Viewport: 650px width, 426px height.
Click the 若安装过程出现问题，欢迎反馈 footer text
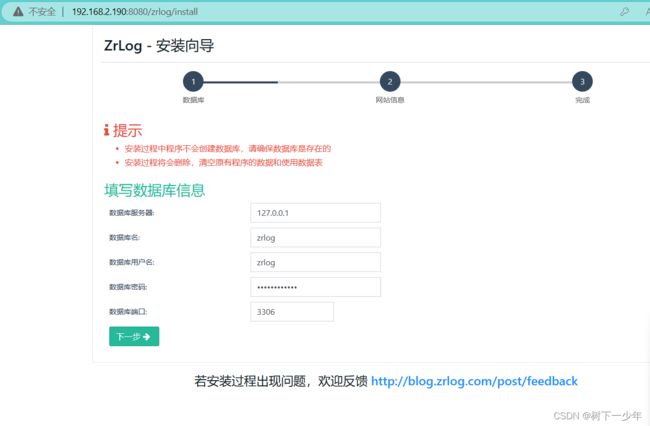pyautogui.click(x=281, y=381)
